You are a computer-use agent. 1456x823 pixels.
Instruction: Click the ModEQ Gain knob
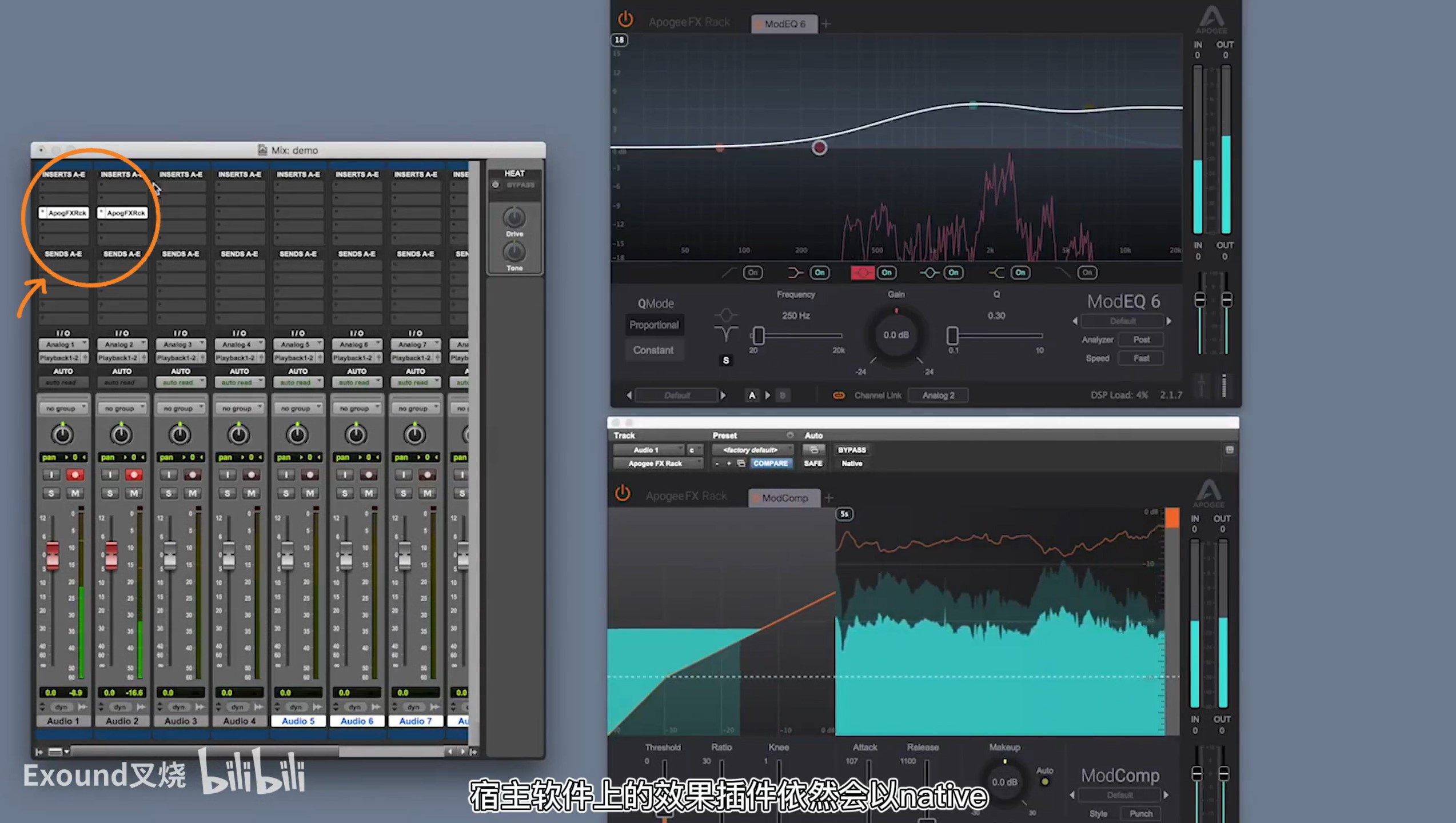click(x=896, y=335)
